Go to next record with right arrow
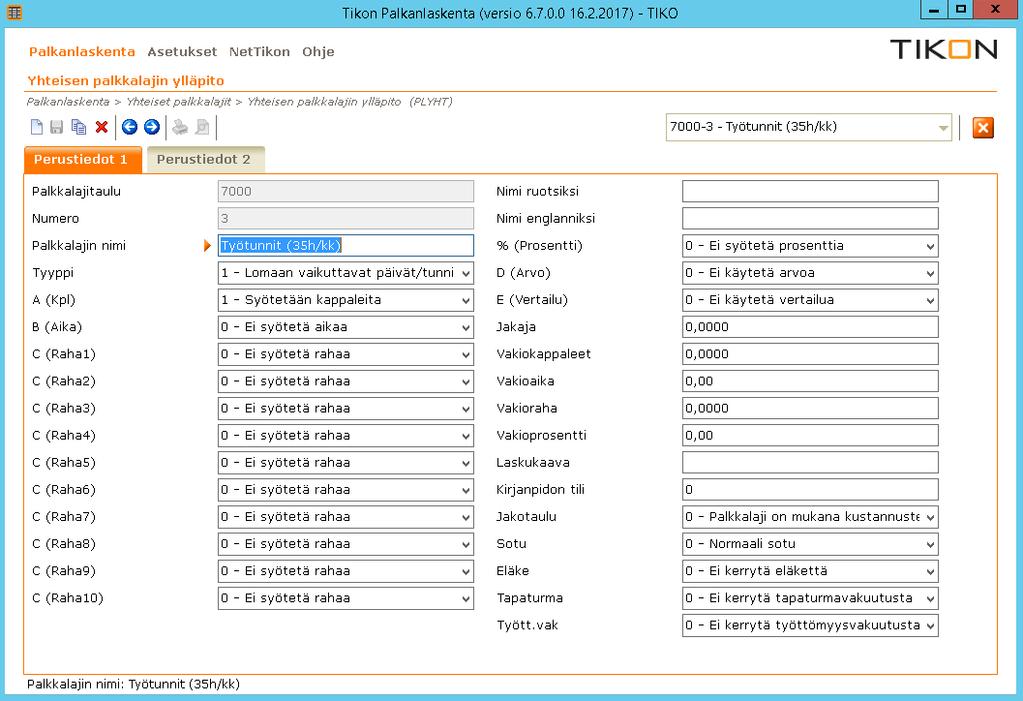Viewport: 1023px width, 701px height. tap(151, 127)
